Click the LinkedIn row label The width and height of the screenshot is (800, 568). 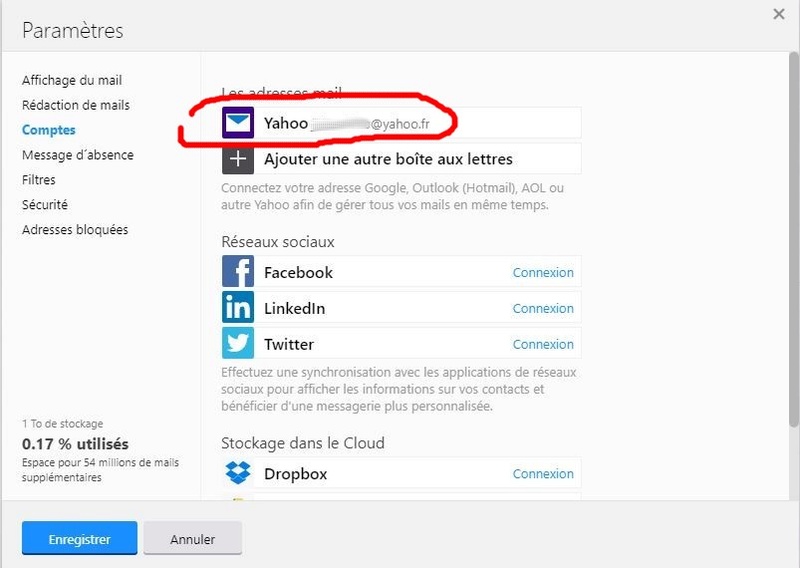[x=294, y=308]
